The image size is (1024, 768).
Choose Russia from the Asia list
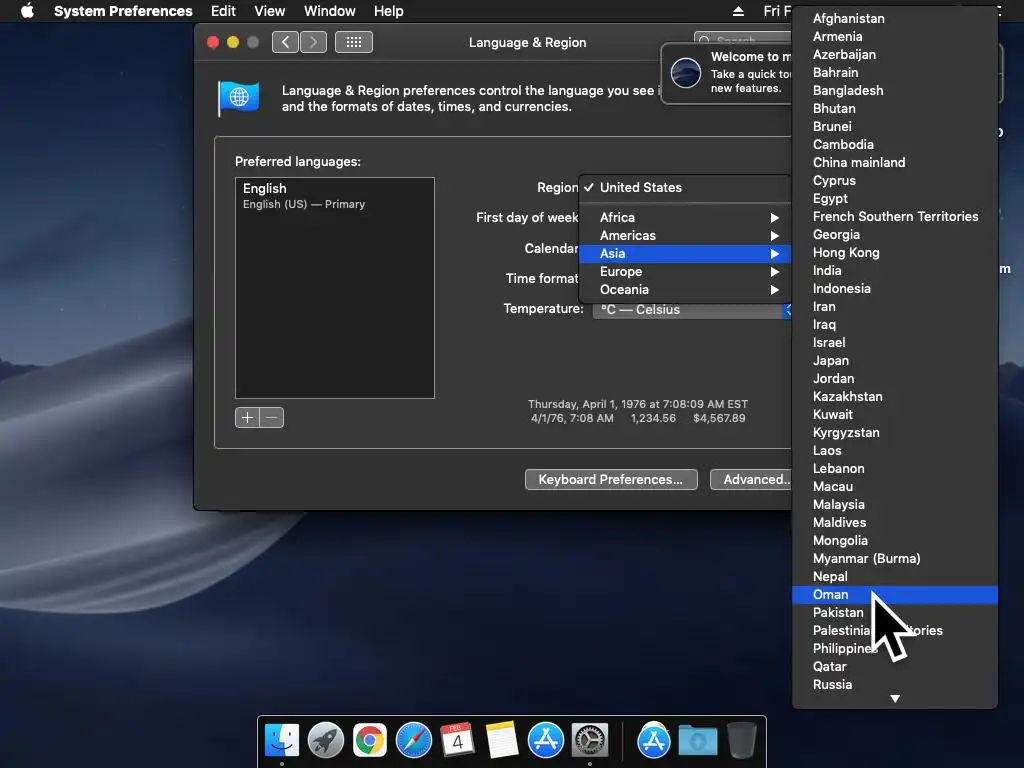pos(895,685)
